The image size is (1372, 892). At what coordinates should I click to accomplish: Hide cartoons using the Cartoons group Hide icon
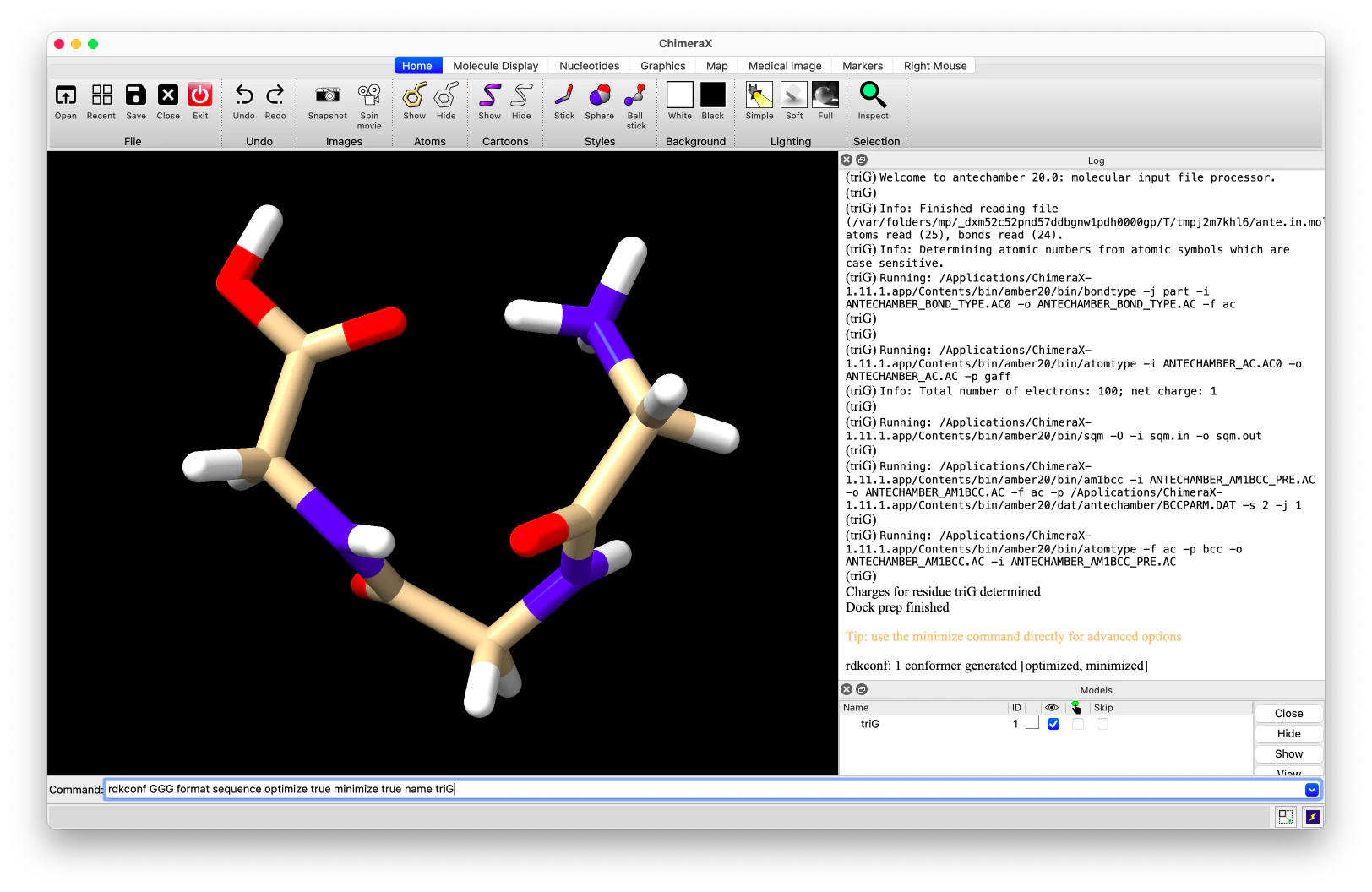(521, 101)
